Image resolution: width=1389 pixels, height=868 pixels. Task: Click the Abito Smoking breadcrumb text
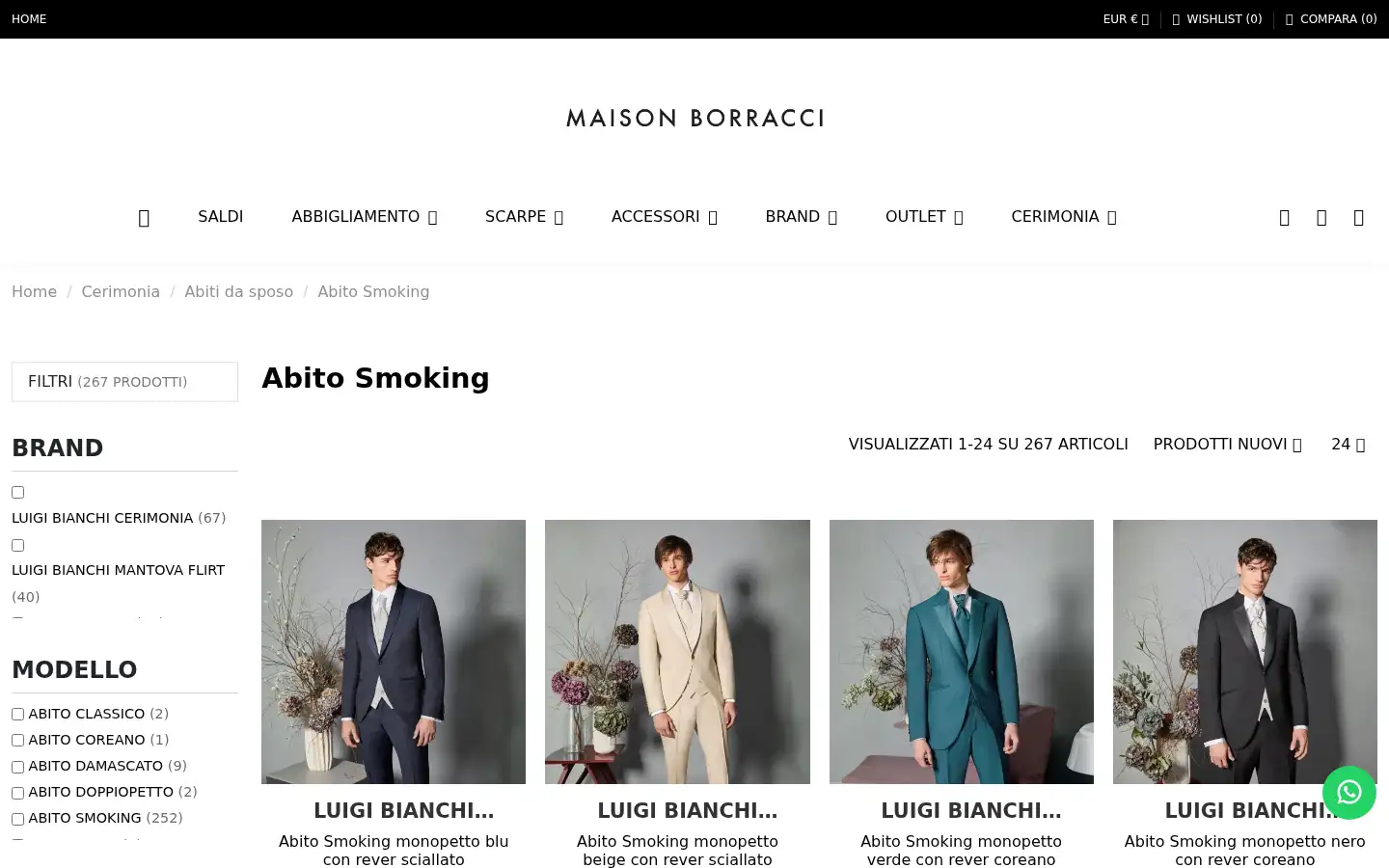(373, 292)
